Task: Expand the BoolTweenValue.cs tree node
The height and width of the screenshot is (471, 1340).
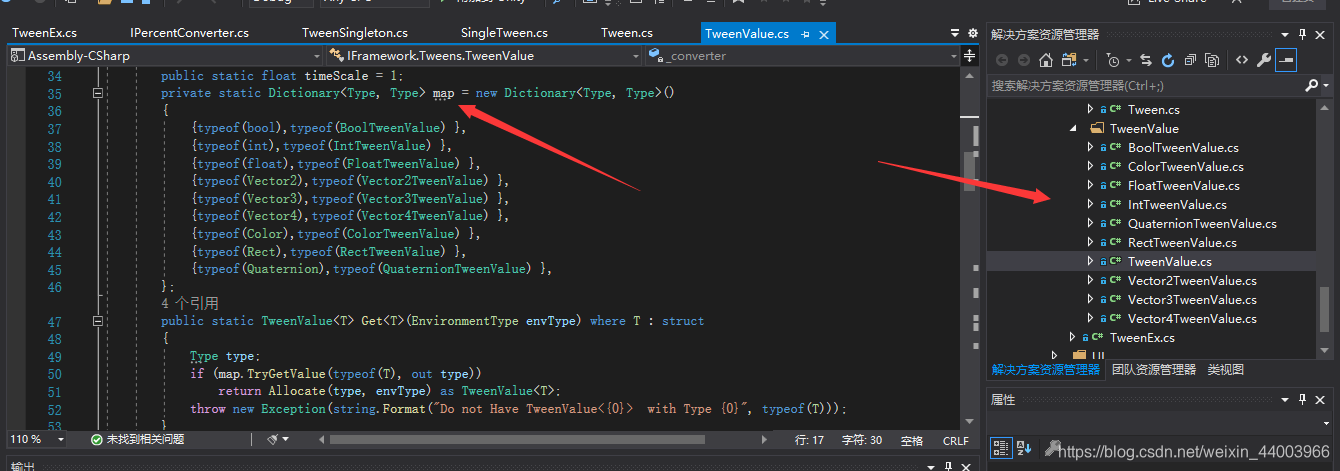Action: 1091,147
